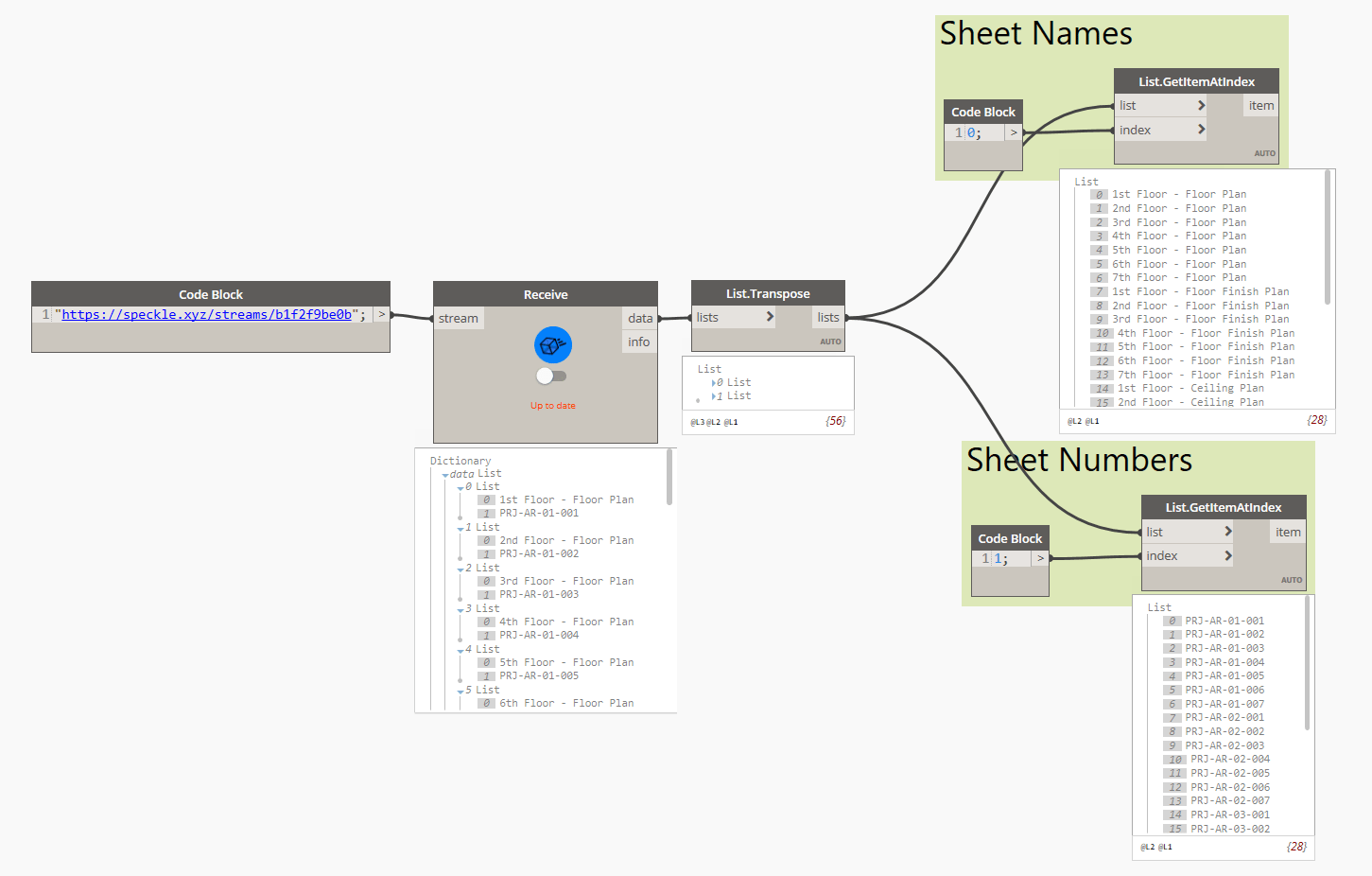
Task: Click the lists input chevron on List.Transpose
Action: [x=769, y=317]
